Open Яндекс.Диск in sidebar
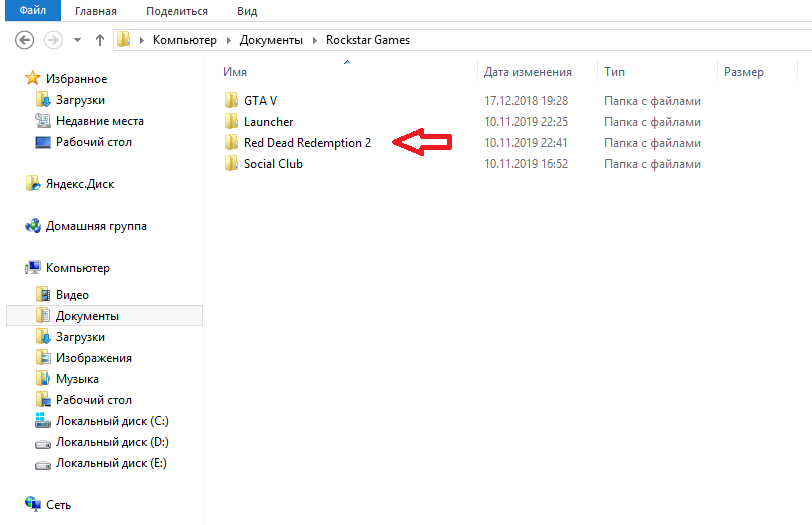The height and width of the screenshot is (525, 812). click(x=80, y=184)
